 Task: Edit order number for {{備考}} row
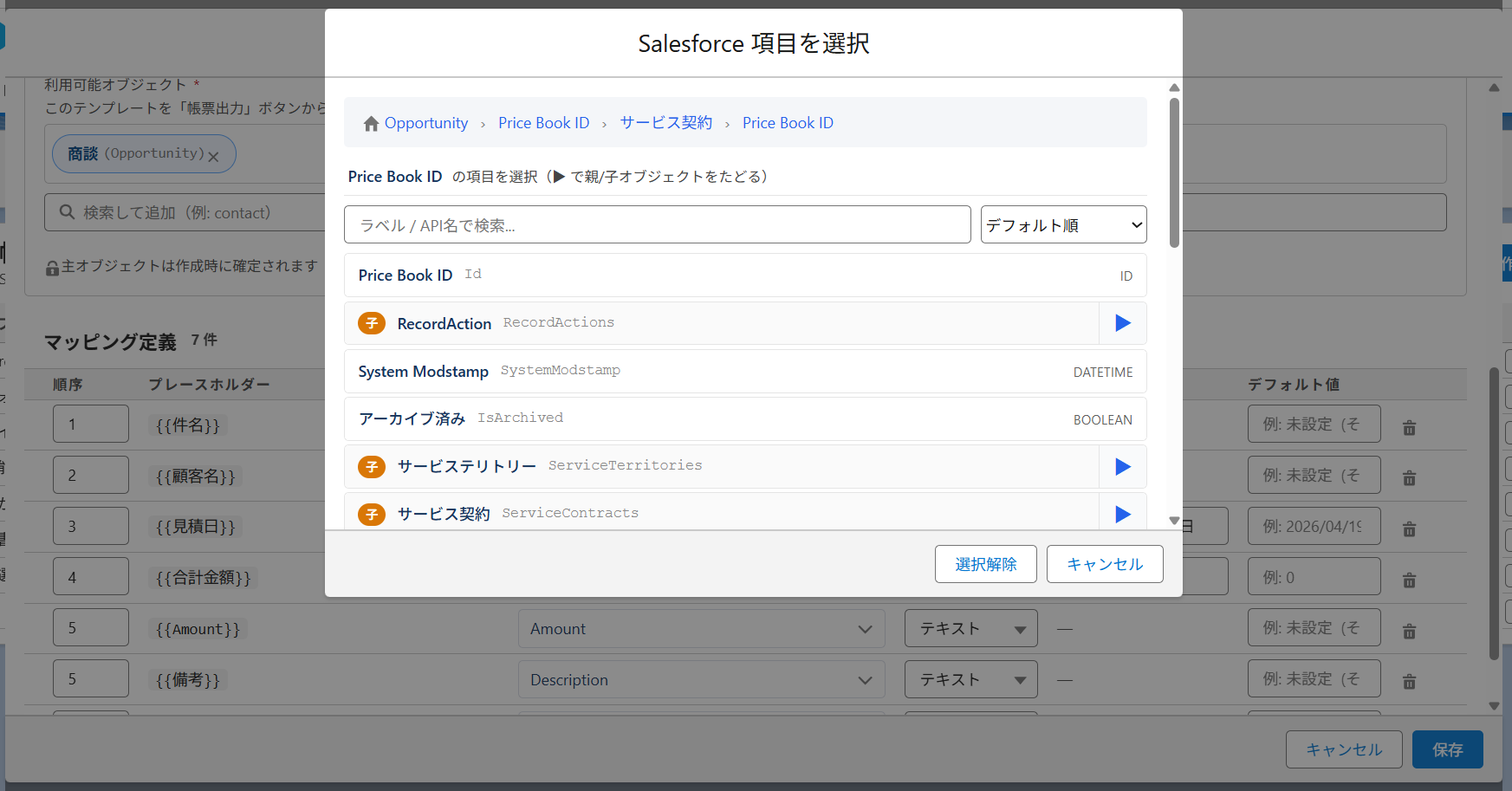click(x=91, y=679)
